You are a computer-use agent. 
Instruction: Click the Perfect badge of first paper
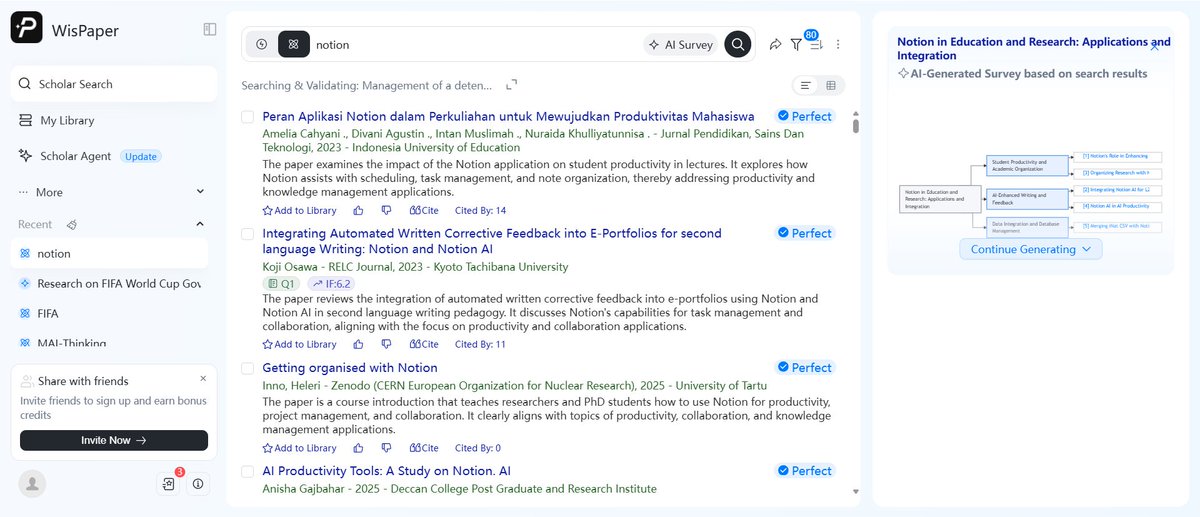click(x=805, y=116)
